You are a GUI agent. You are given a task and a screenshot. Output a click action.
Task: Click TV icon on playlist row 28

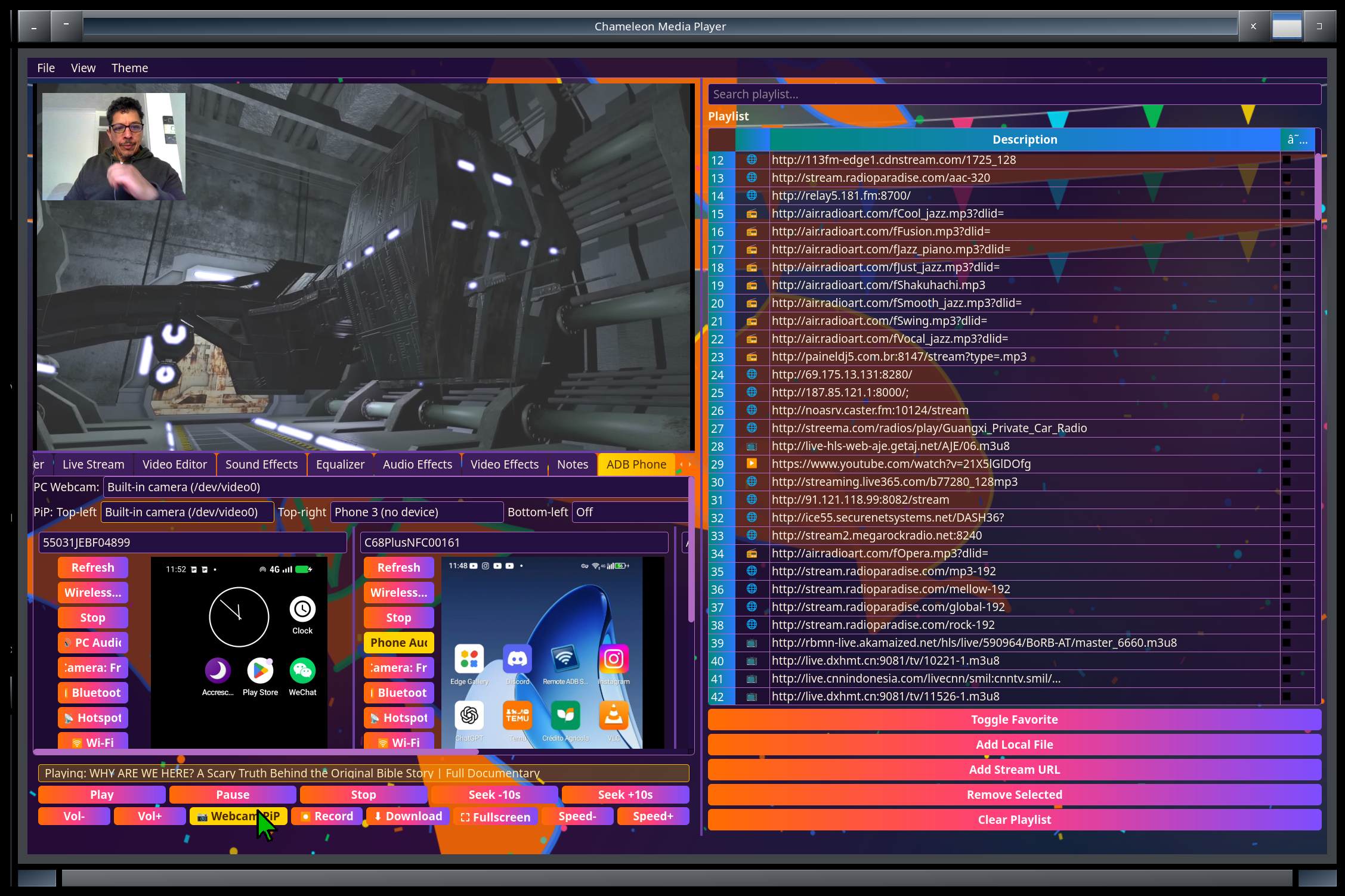[752, 446]
